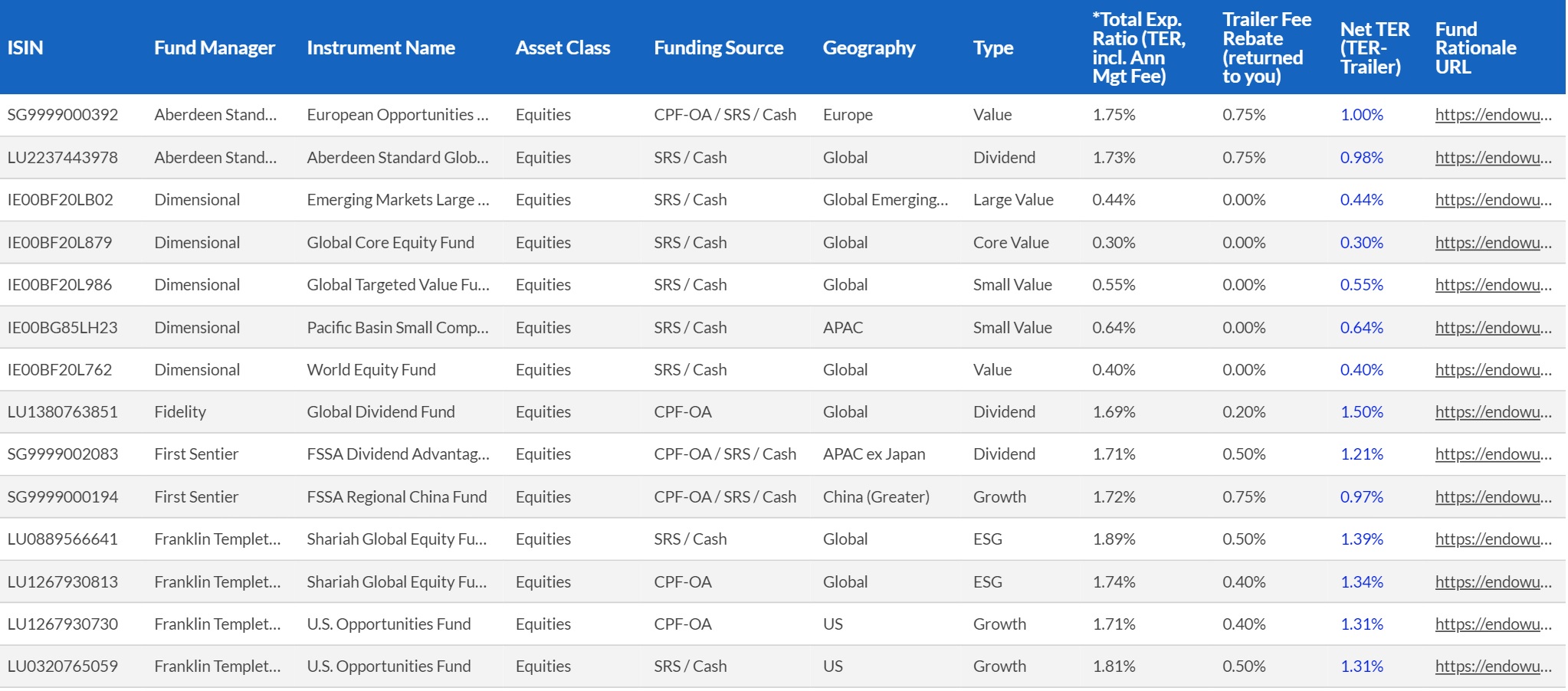Follow the rationale URL for Fidelity Global Dividend Fund
1568x691 pixels.
point(1492,412)
